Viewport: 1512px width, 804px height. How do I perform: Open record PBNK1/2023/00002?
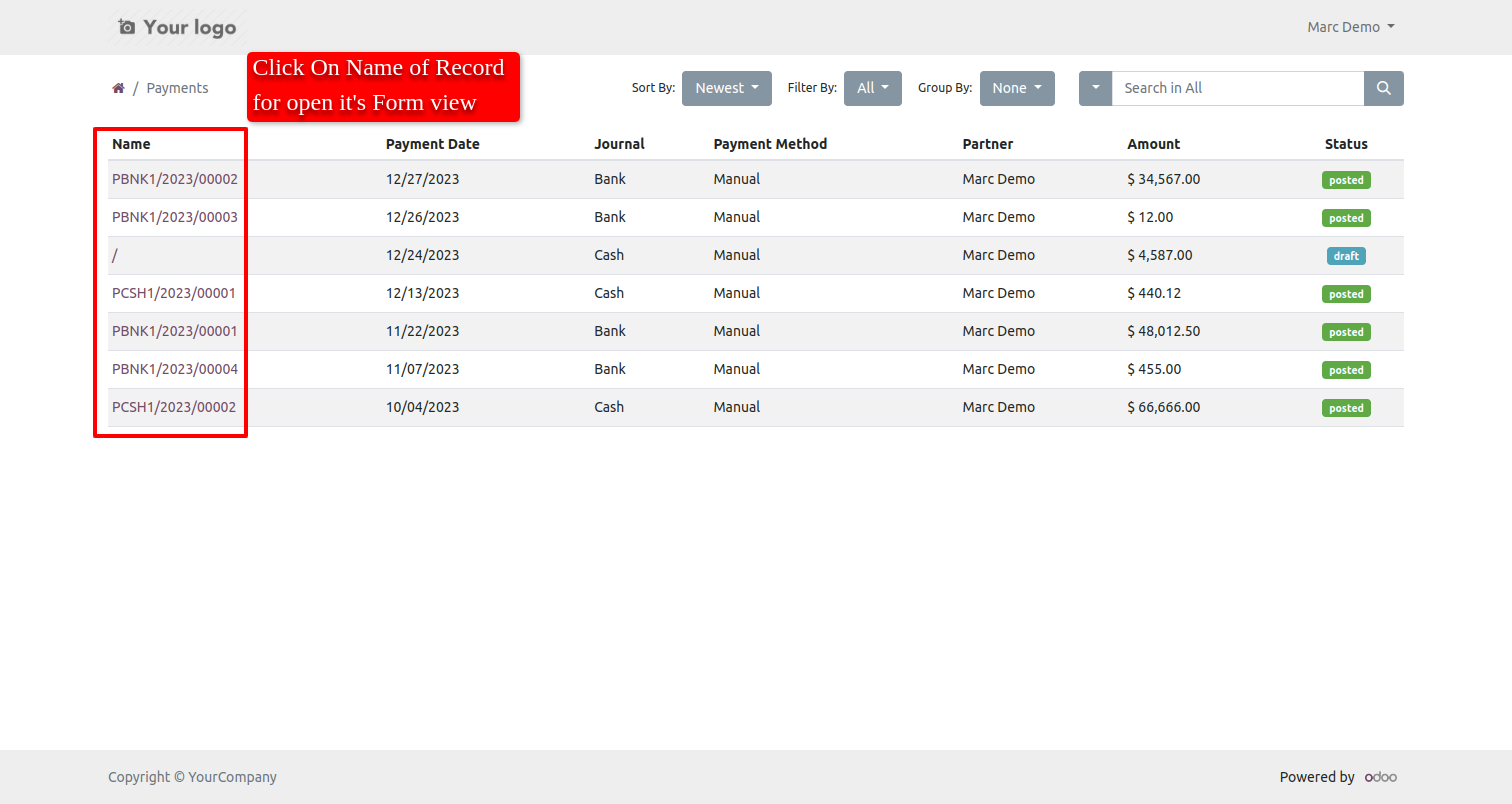point(175,179)
